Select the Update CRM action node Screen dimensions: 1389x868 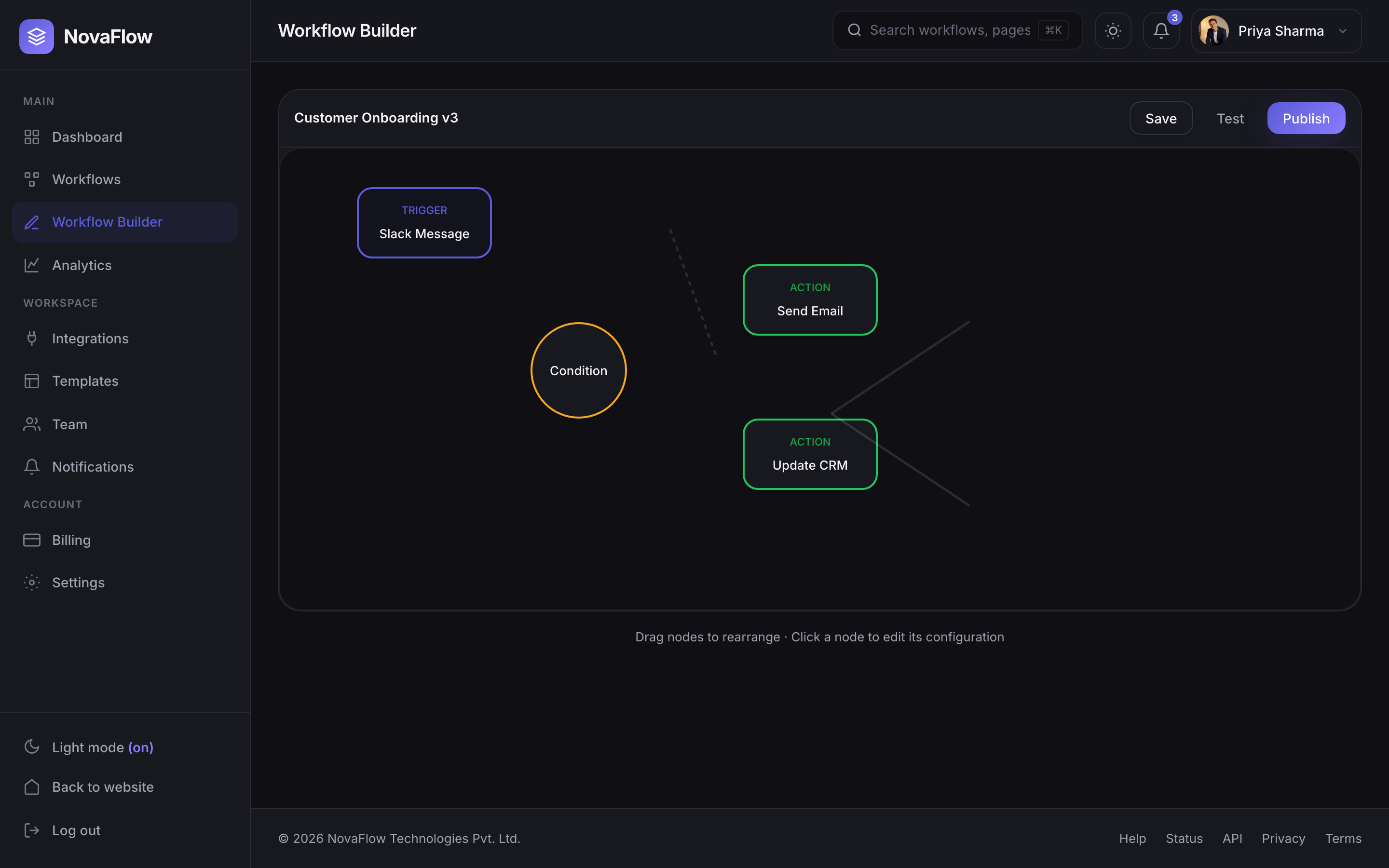pos(810,454)
